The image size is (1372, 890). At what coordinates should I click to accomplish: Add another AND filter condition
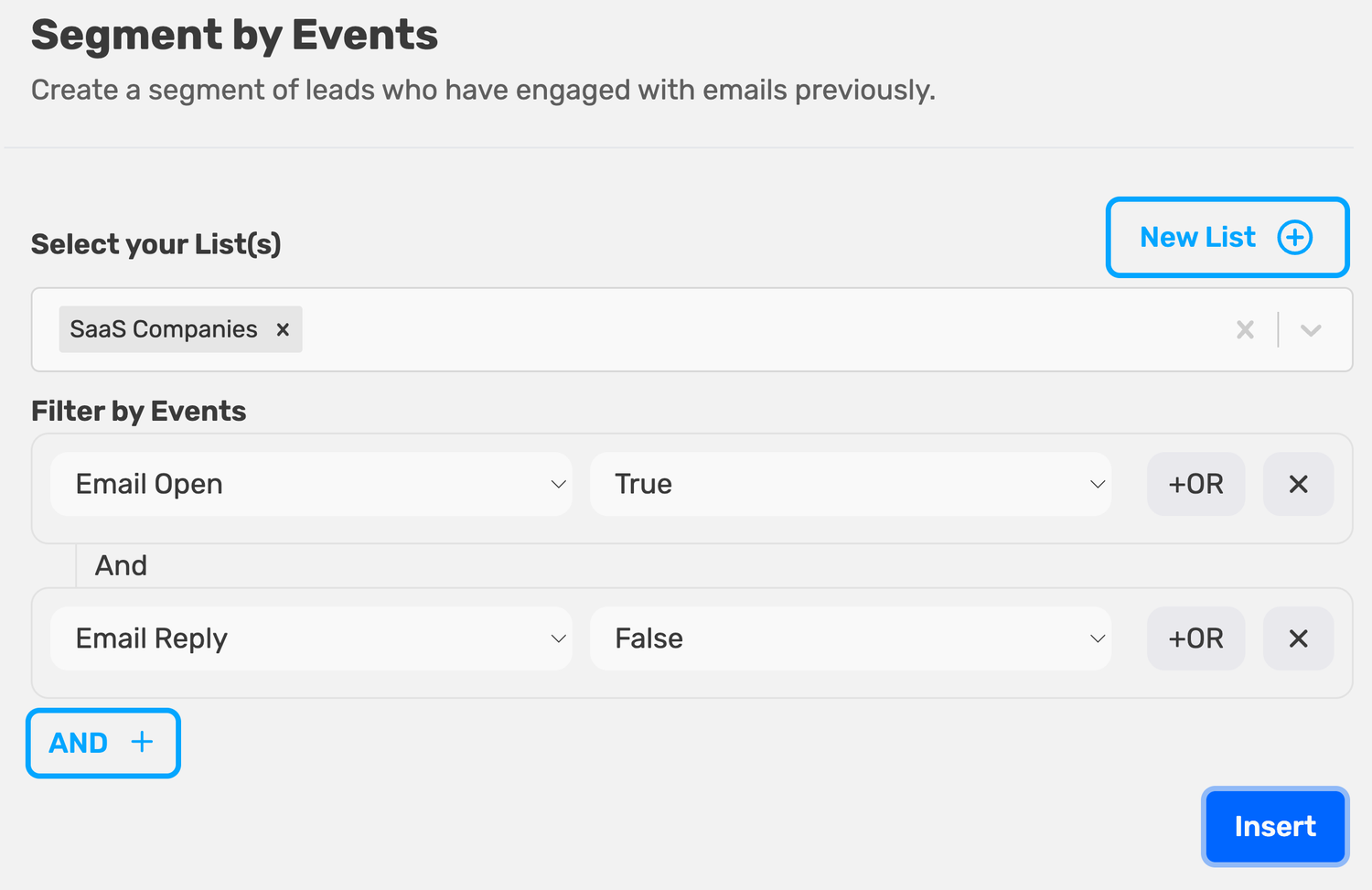click(103, 743)
